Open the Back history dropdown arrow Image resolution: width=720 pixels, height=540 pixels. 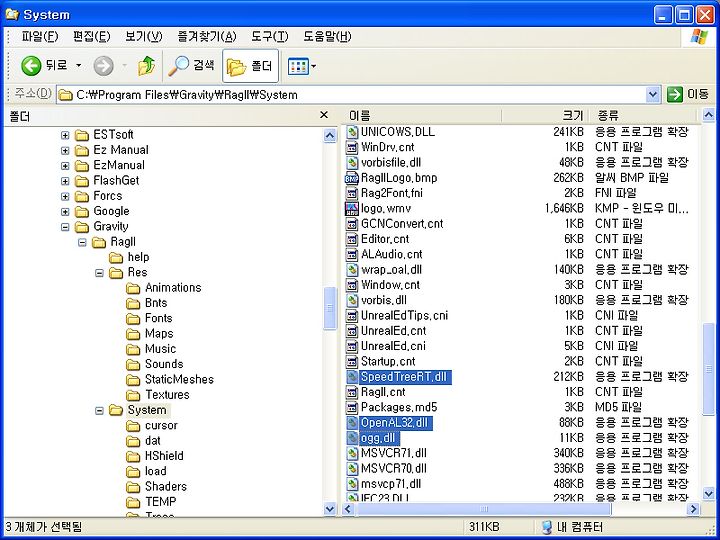click(79, 66)
